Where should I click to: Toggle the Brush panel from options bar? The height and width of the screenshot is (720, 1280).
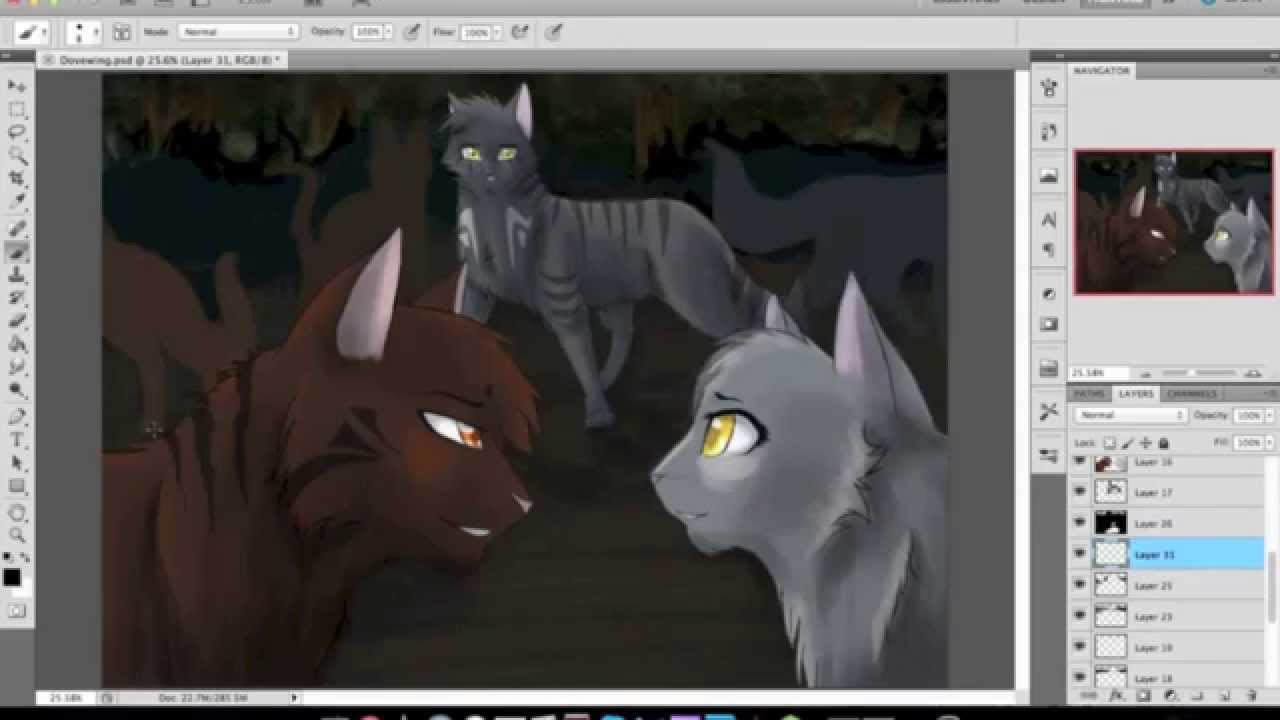(122, 32)
